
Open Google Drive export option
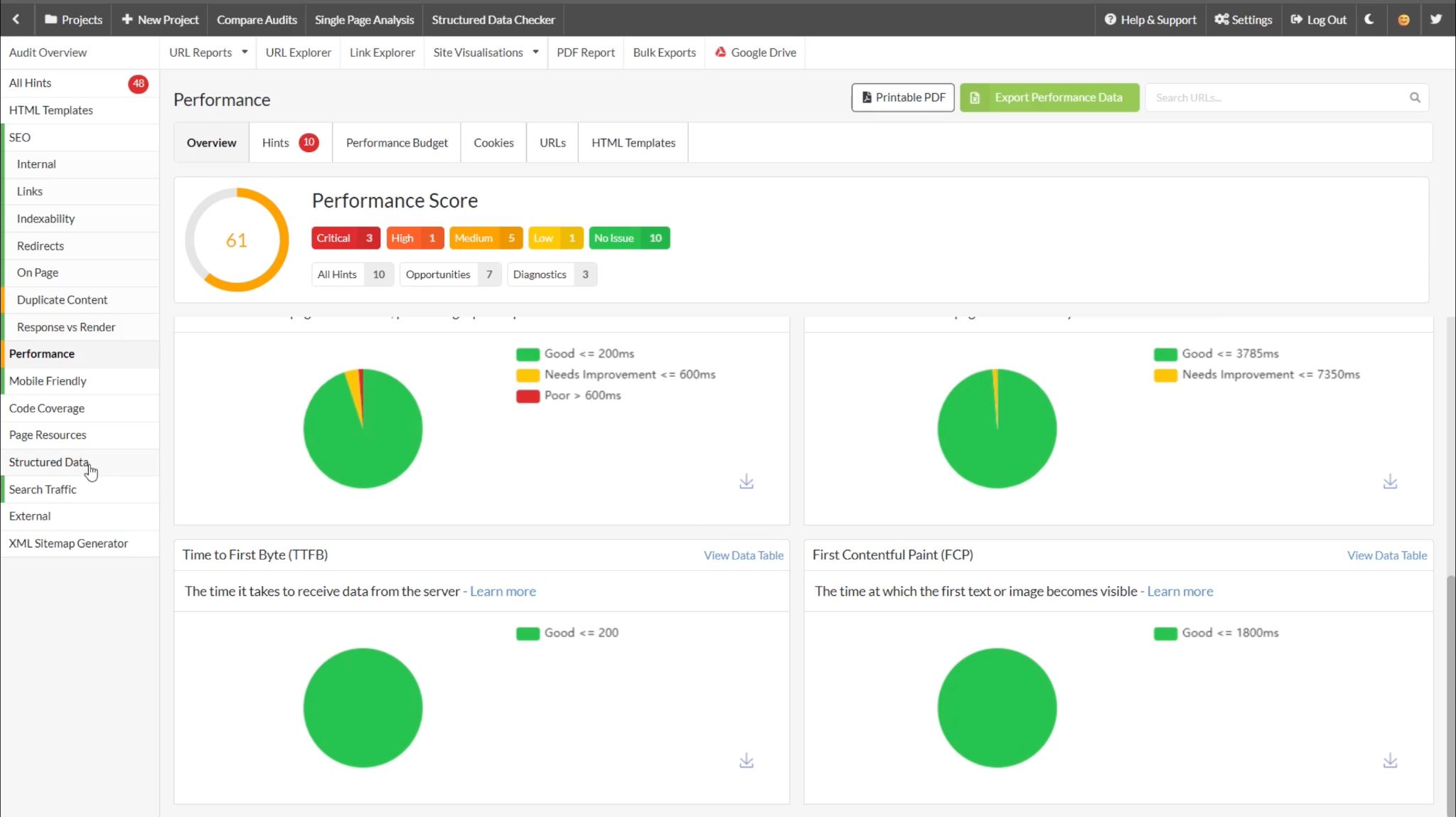click(x=755, y=53)
